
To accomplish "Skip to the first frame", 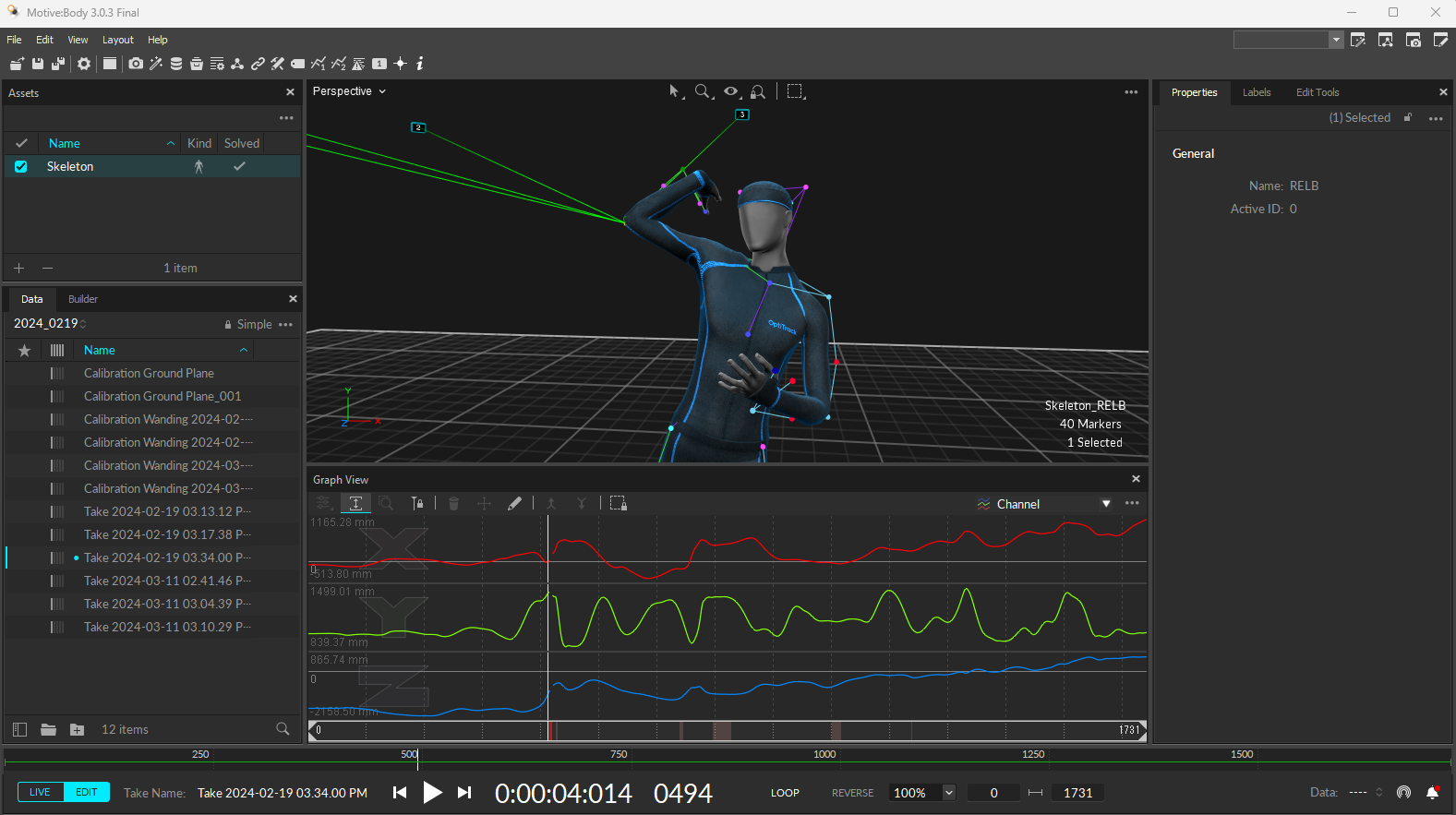I will tap(400, 792).
